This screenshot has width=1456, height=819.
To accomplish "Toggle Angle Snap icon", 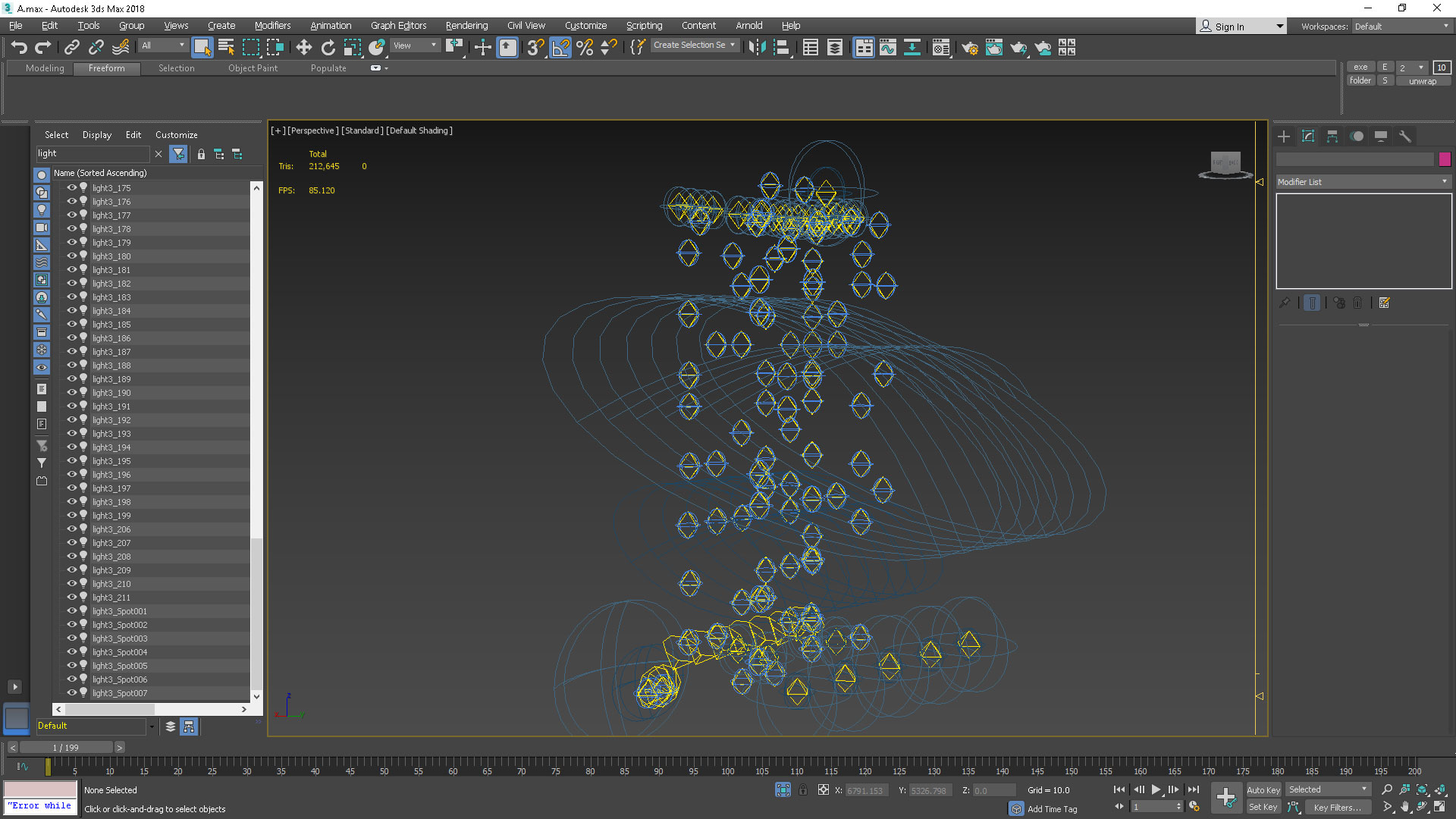I will tap(560, 48).
